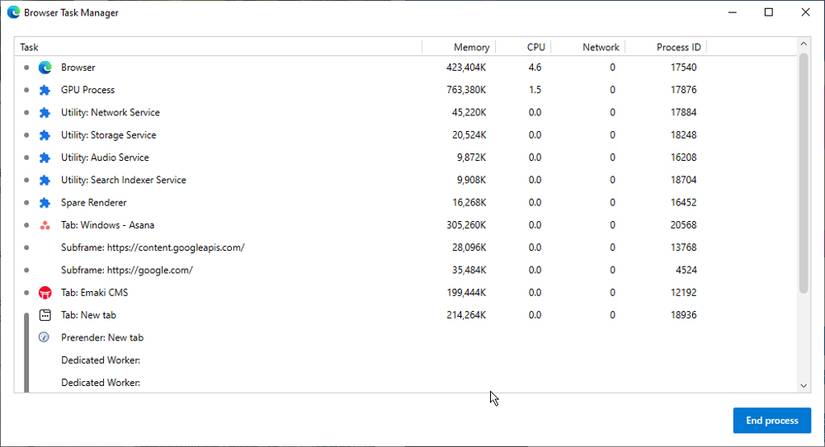Sort by Process ID column header
The width and height of the screenshot is (825, 447).
pyautogui.click(x=678, y=47)
